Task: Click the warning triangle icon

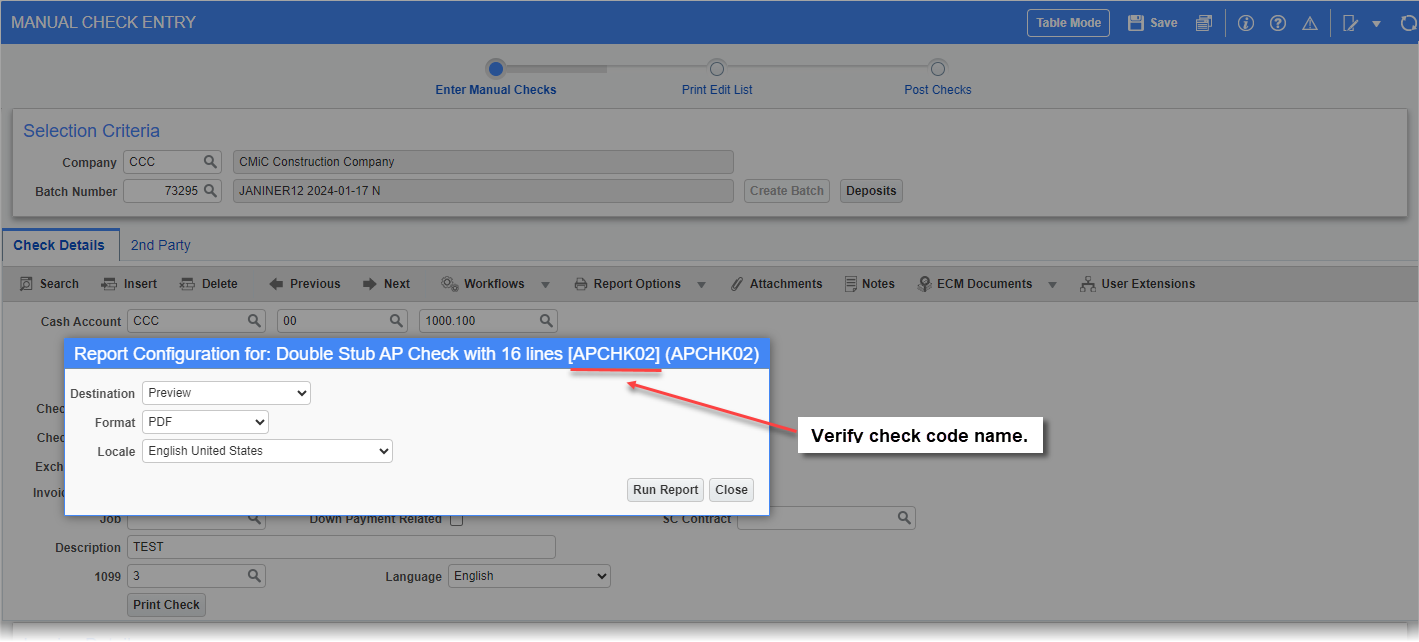Action: tap(1310, 22)
